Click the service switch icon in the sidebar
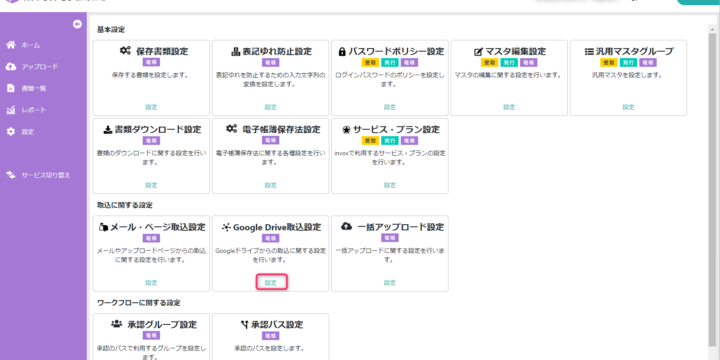The image size is (720, 360). pyautogui.click(x=11, y=175)
